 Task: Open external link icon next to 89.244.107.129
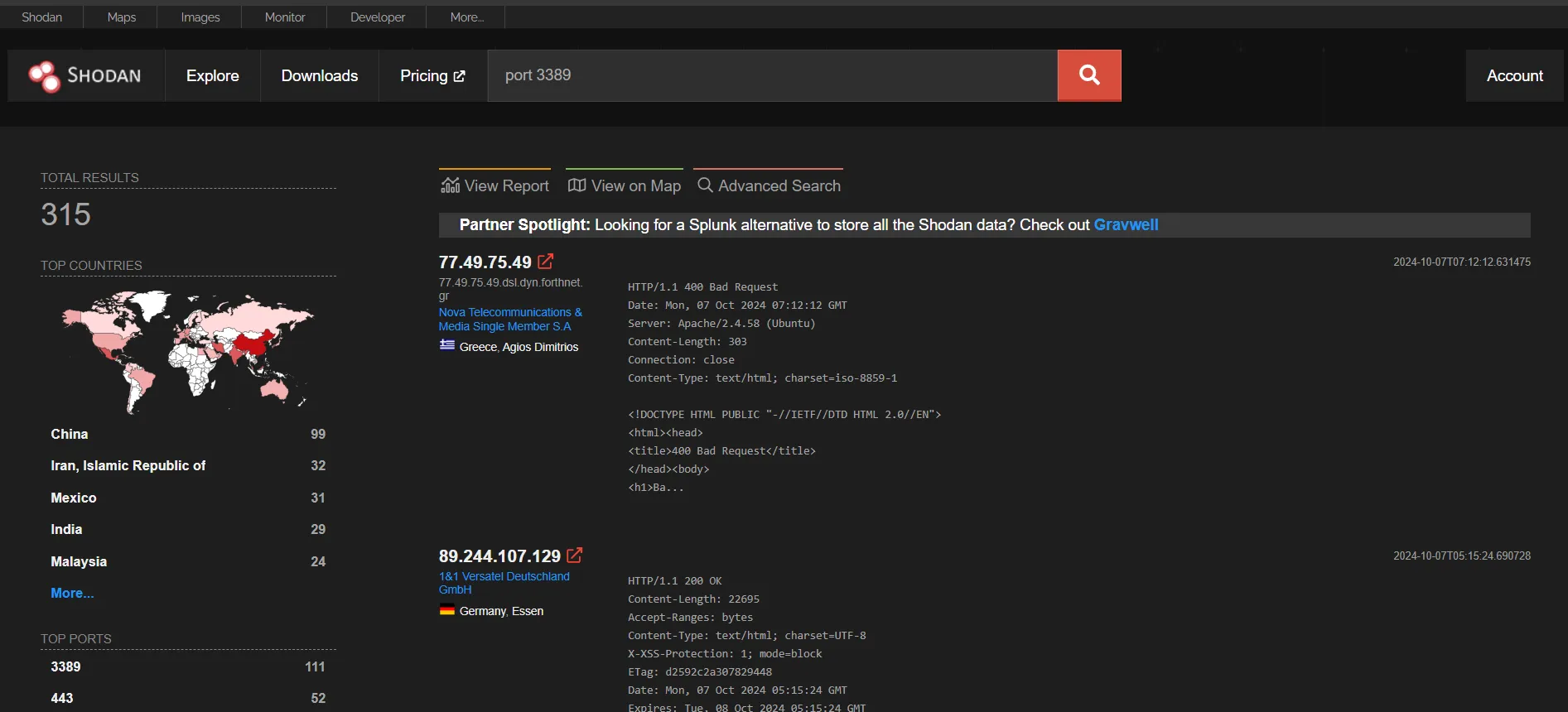tap(575, 556)
